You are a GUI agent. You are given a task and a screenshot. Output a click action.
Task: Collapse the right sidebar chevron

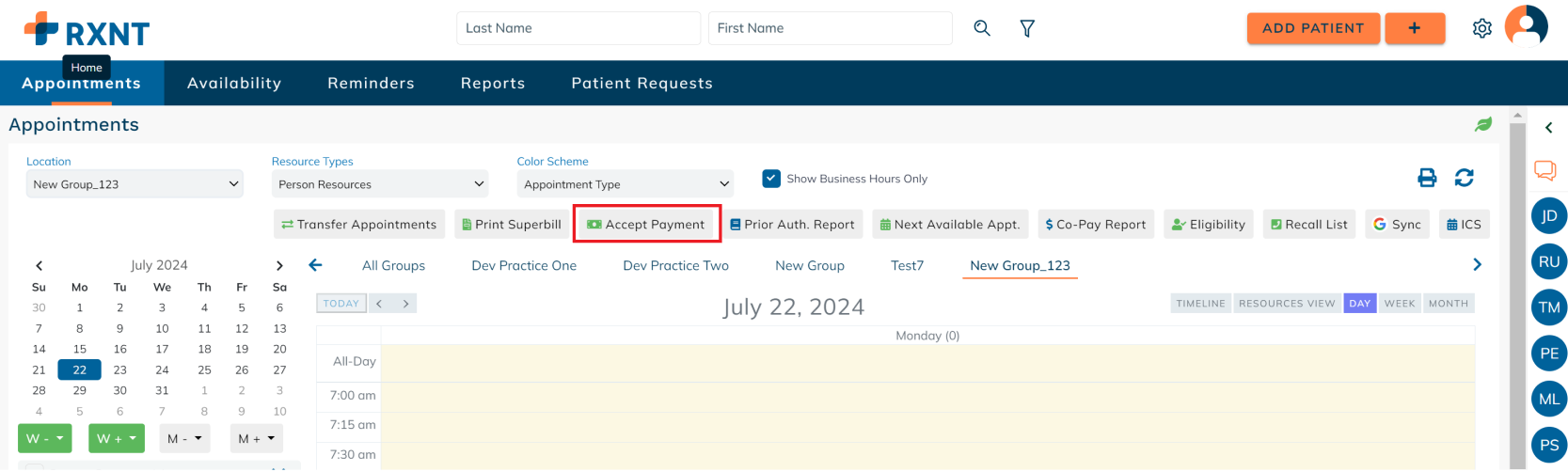(1548, 128)
